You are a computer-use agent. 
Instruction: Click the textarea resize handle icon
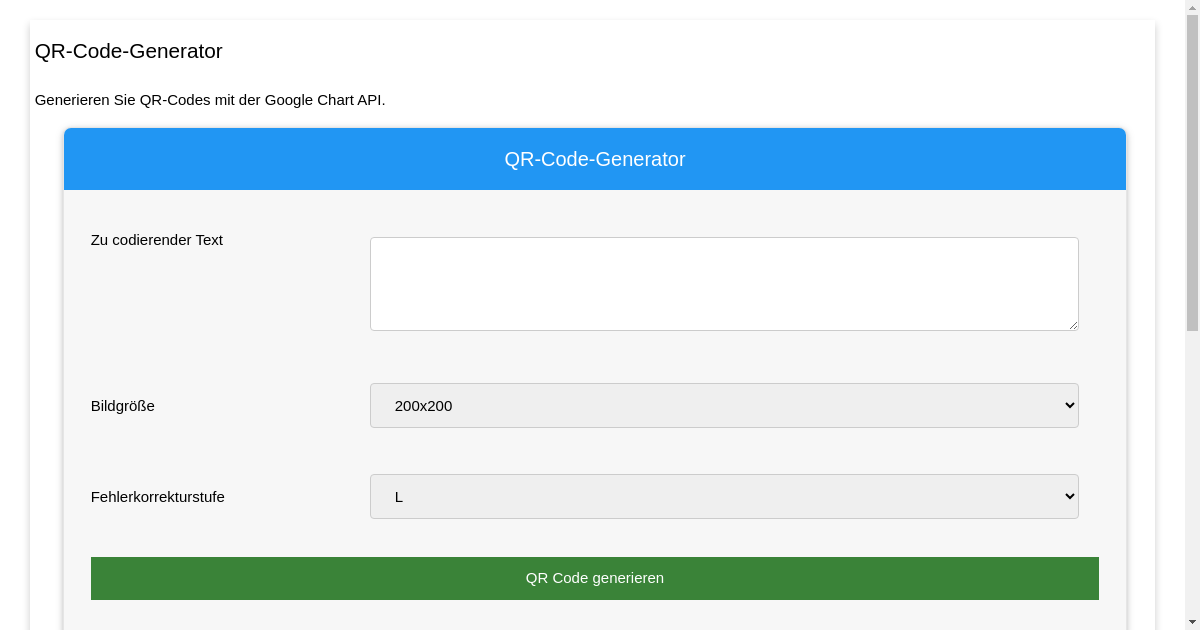click(x=1073, y=325)
